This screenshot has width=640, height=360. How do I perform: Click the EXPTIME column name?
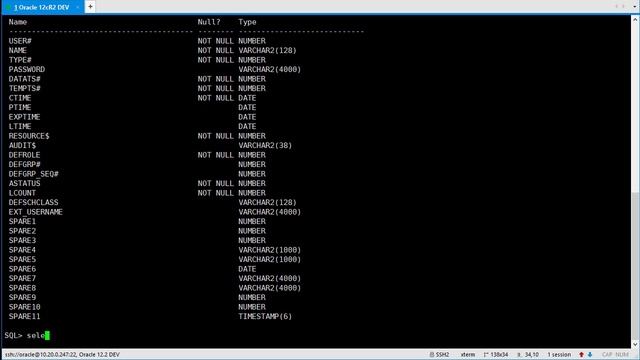(x=24, y=117)
